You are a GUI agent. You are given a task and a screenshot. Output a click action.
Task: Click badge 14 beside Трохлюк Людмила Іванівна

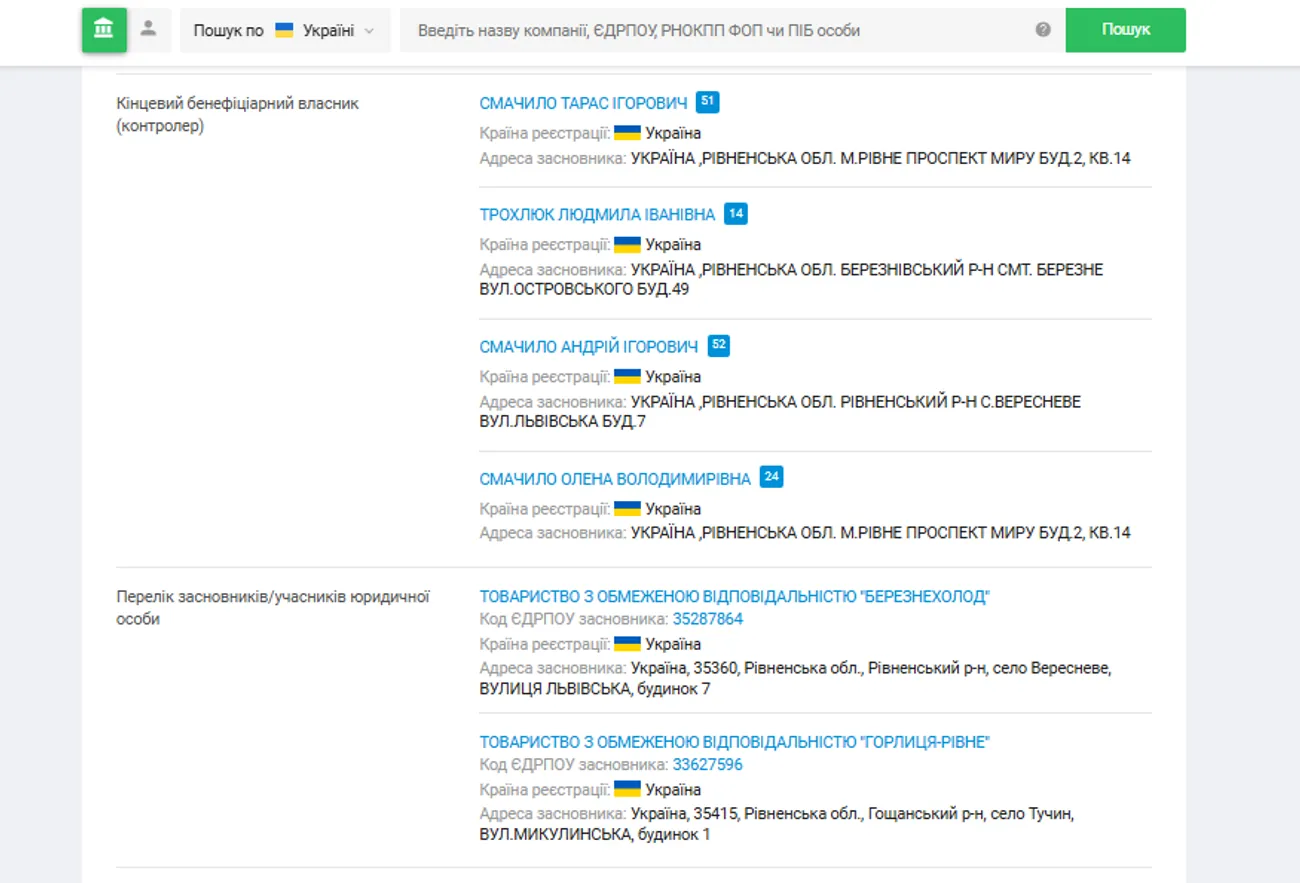736,214
